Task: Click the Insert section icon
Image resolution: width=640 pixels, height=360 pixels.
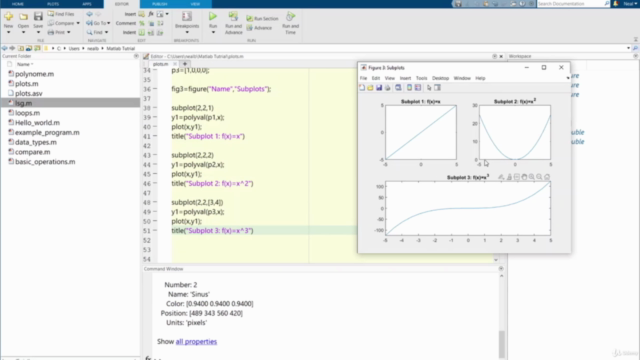Action: [142, 14]
